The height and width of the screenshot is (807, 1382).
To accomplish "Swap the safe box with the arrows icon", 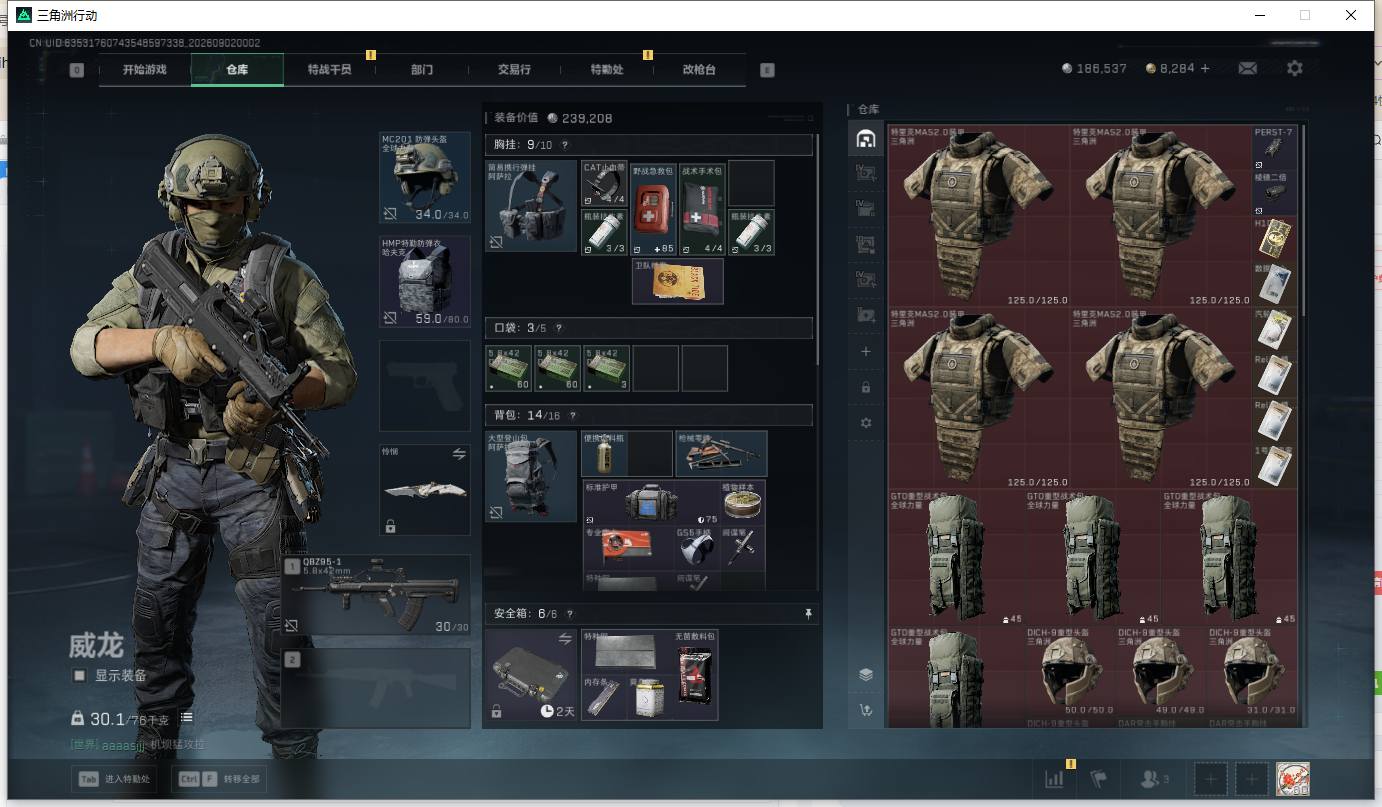I will pyautogui.click(x=565, y=638).
